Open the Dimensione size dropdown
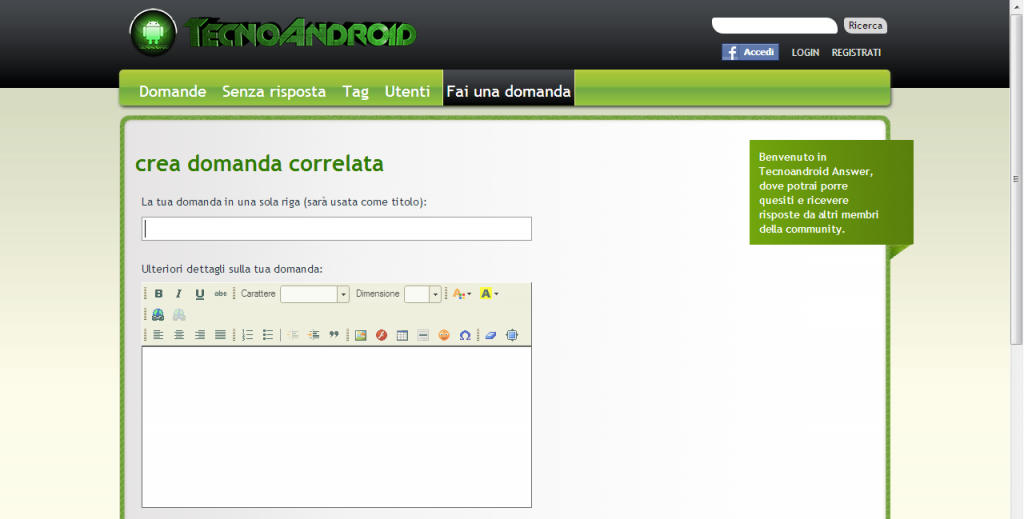This screenshot has width=1024, height=519. coord(436,294)
